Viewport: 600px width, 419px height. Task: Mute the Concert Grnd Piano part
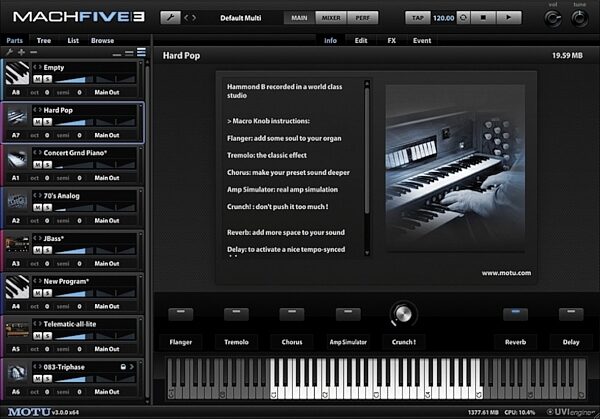click(x=38, y=165)
